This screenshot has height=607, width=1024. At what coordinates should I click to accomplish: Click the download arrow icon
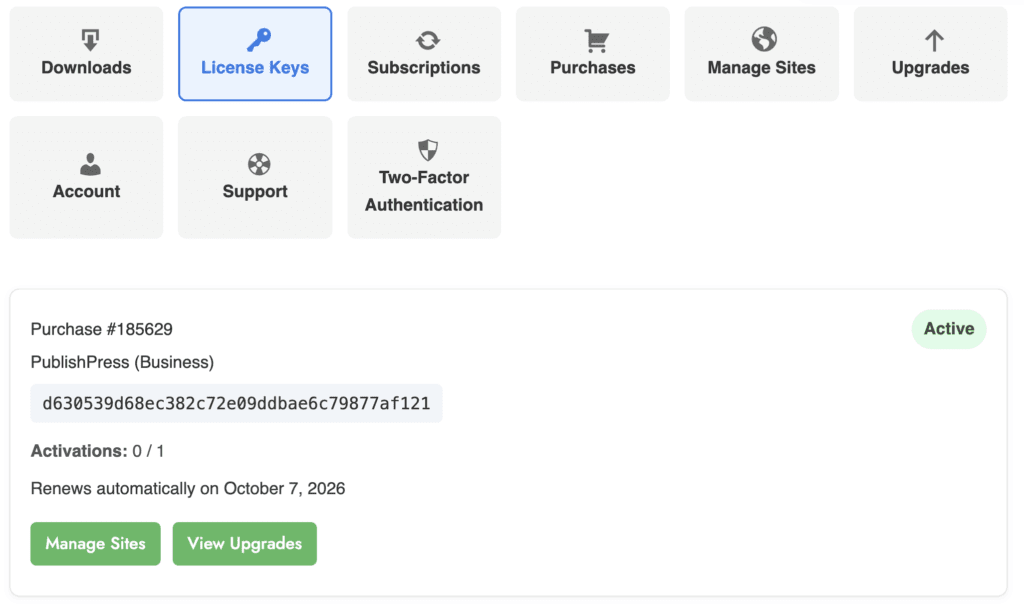(90, 40)
